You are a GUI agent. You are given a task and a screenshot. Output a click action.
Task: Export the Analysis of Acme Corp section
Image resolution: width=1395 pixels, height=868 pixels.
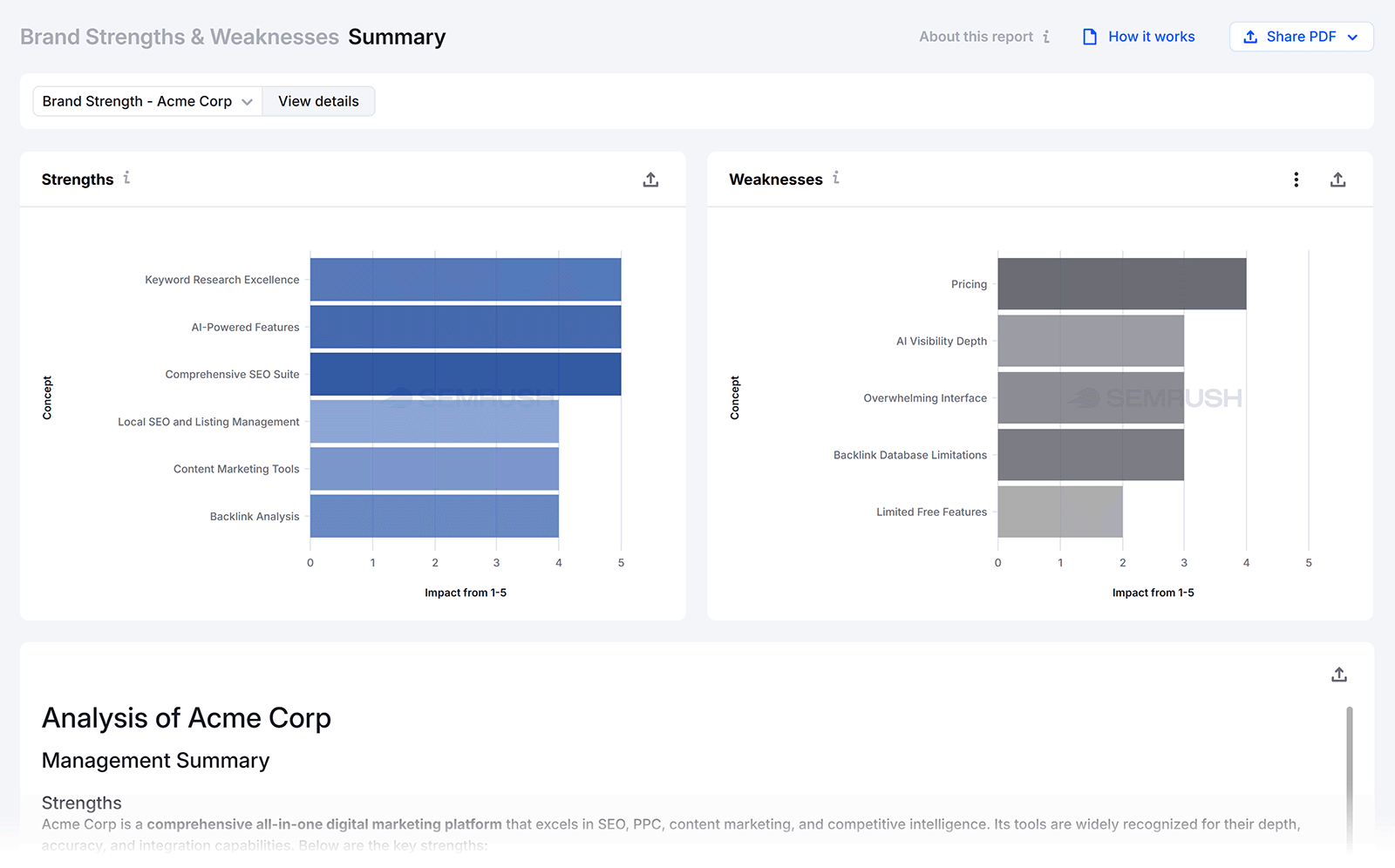tap(1339, 675)
